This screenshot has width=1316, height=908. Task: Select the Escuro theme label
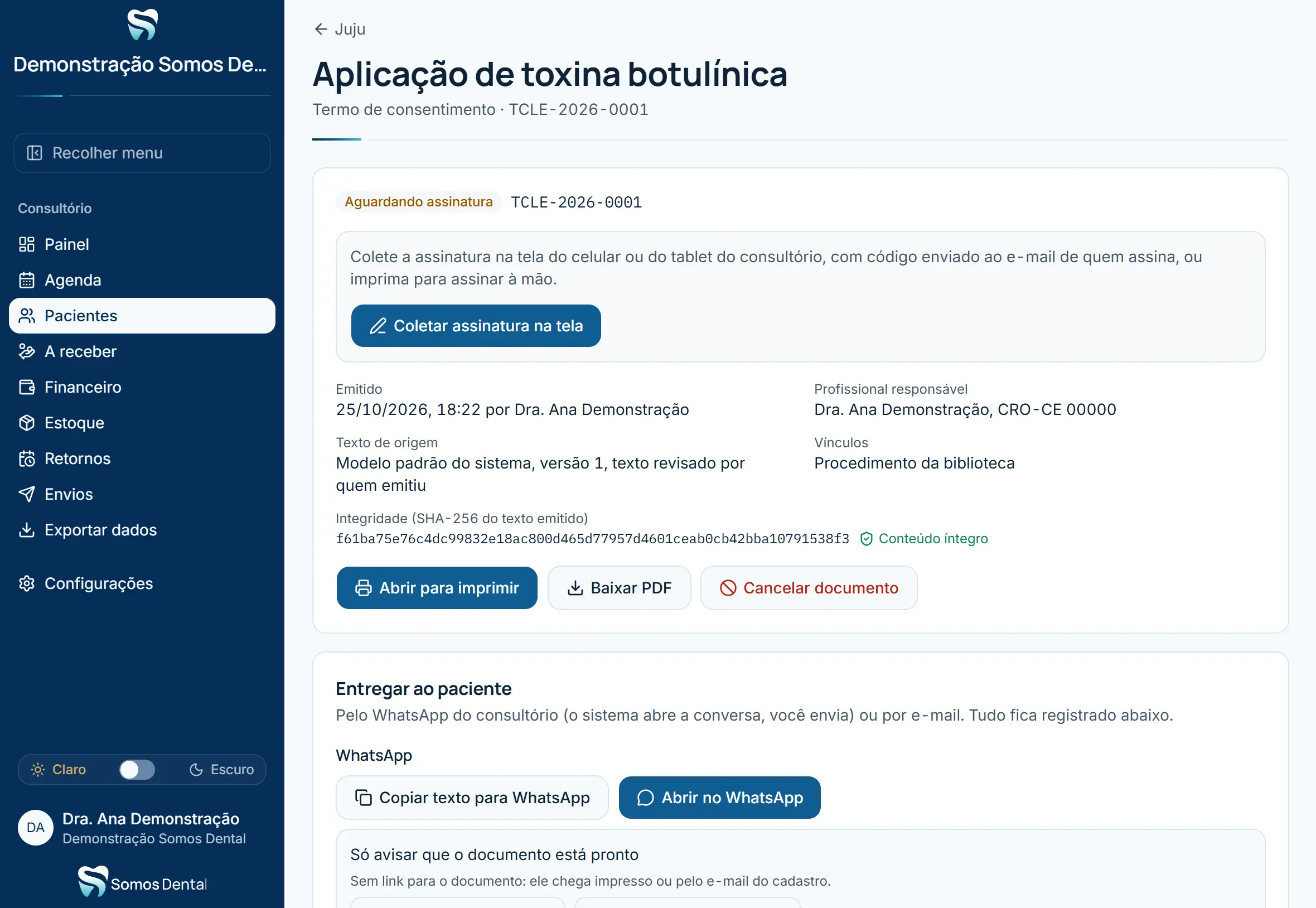[232, 770]
